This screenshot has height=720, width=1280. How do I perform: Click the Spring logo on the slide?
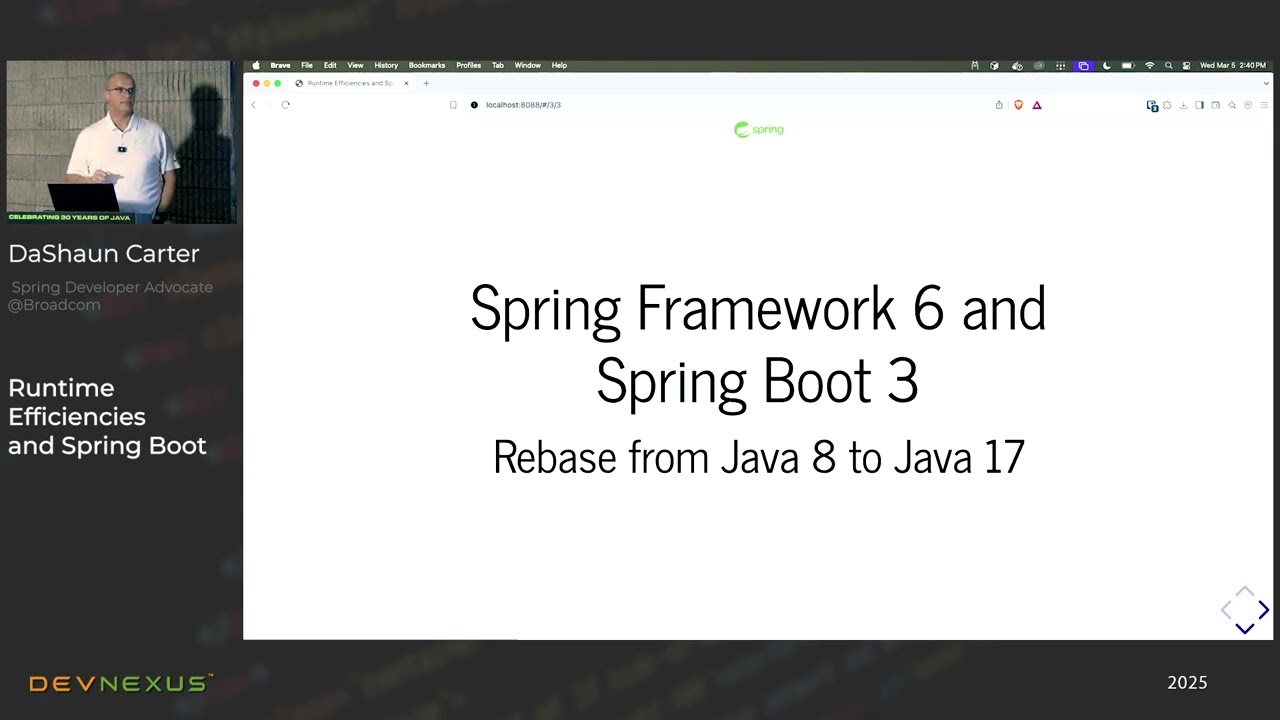(759, 129)
